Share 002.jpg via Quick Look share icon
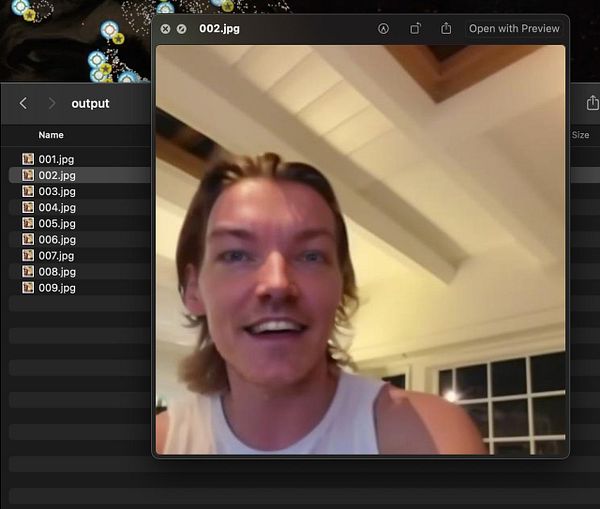Screen dimensions: 600x509 click(x=446, y=28)
